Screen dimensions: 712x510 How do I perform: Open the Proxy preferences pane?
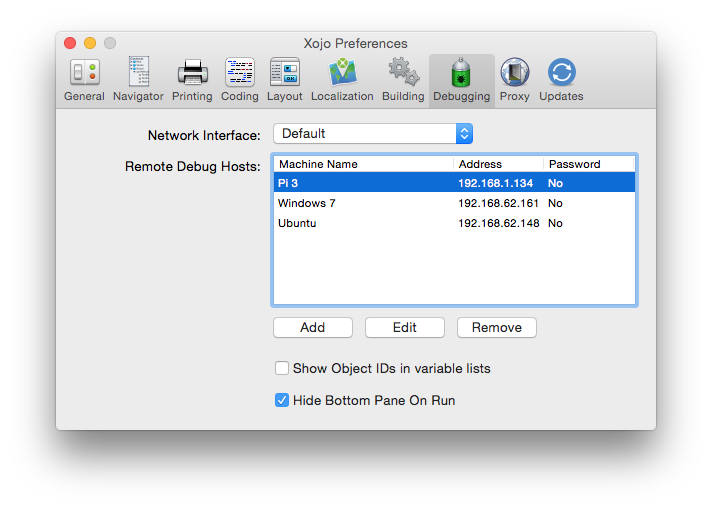(514, 80)
